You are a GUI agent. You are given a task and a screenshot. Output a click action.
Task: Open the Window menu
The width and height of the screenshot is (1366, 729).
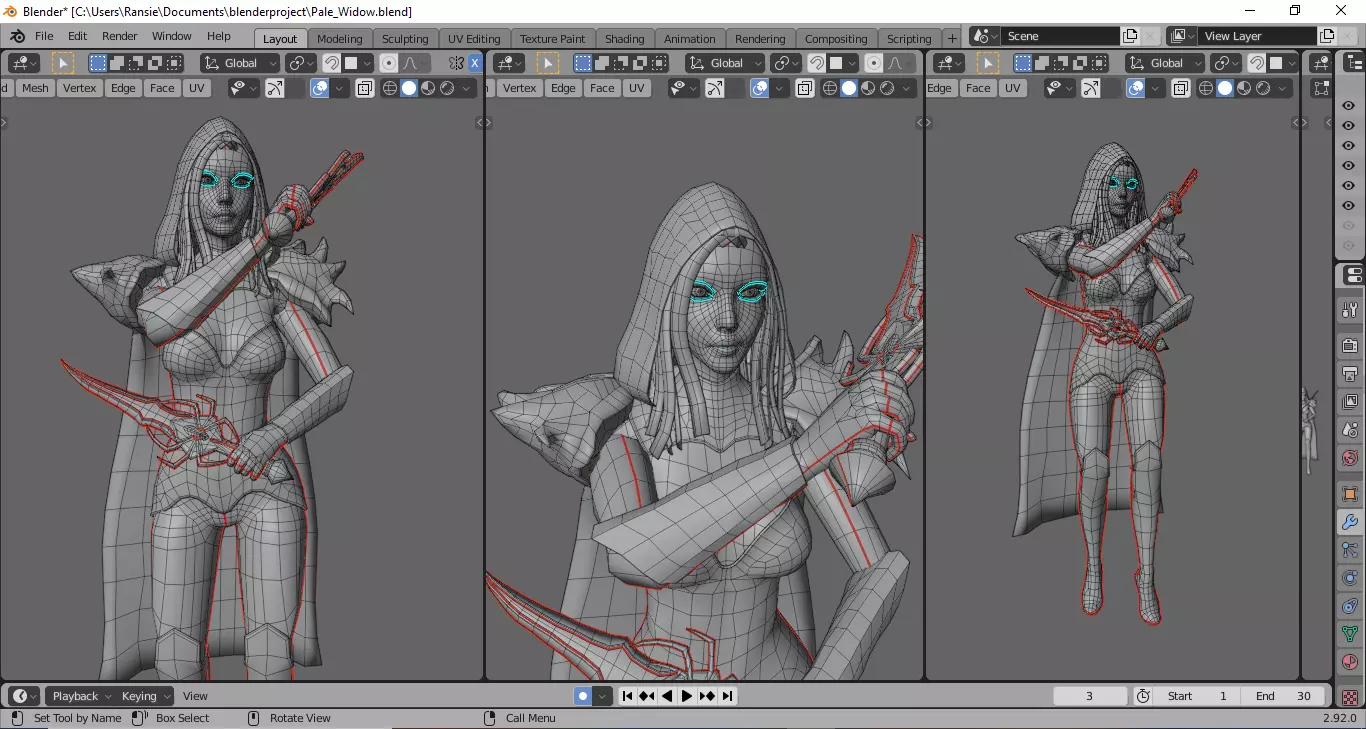171,36
